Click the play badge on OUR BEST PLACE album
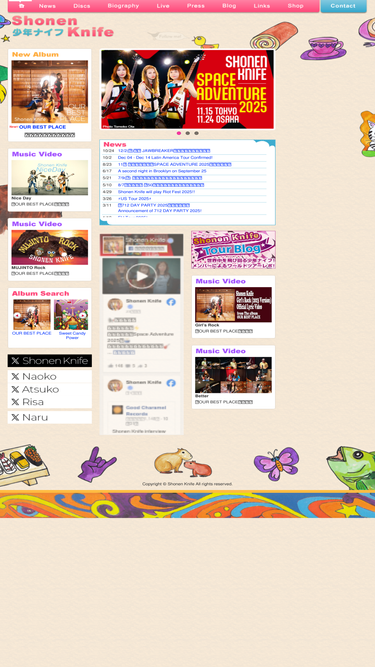Viewport: 375px width, 667px height. [x=17, y=316]
